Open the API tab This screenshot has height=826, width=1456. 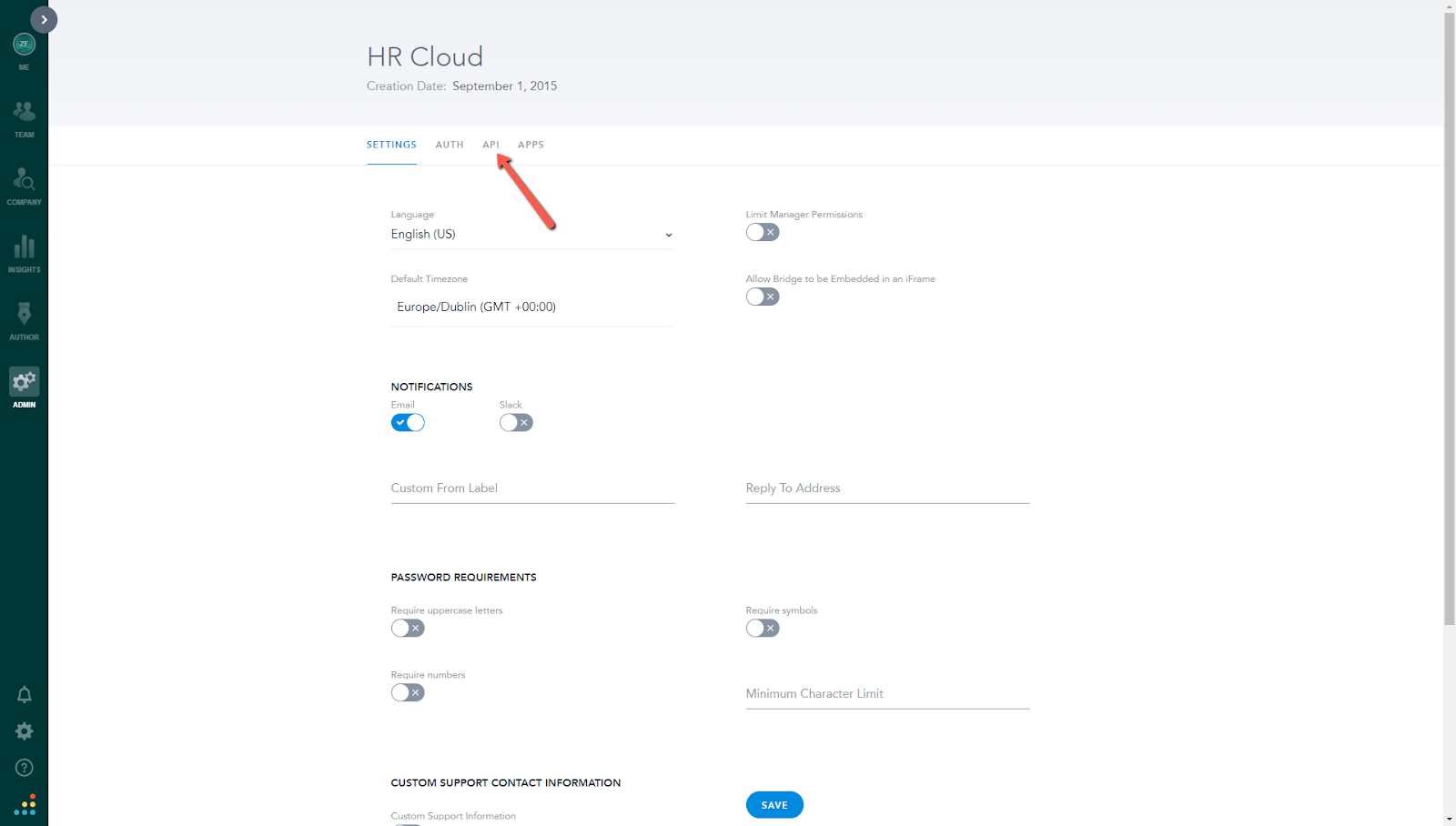coord(490,145)
